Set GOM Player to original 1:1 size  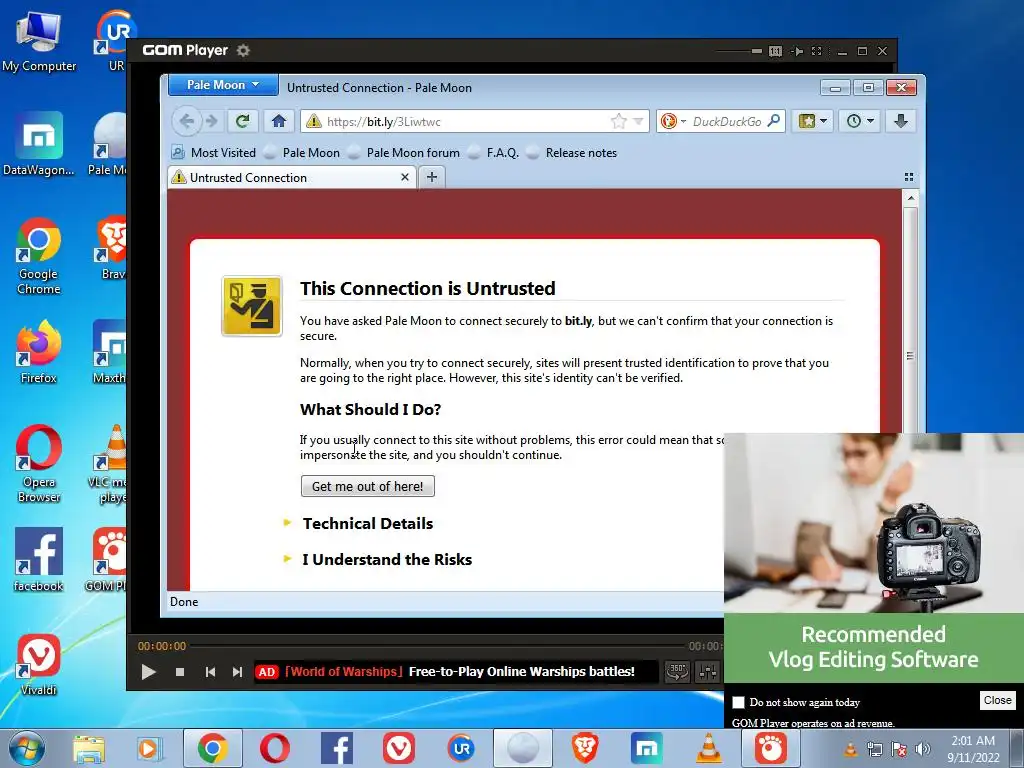(x=775, y=51)
